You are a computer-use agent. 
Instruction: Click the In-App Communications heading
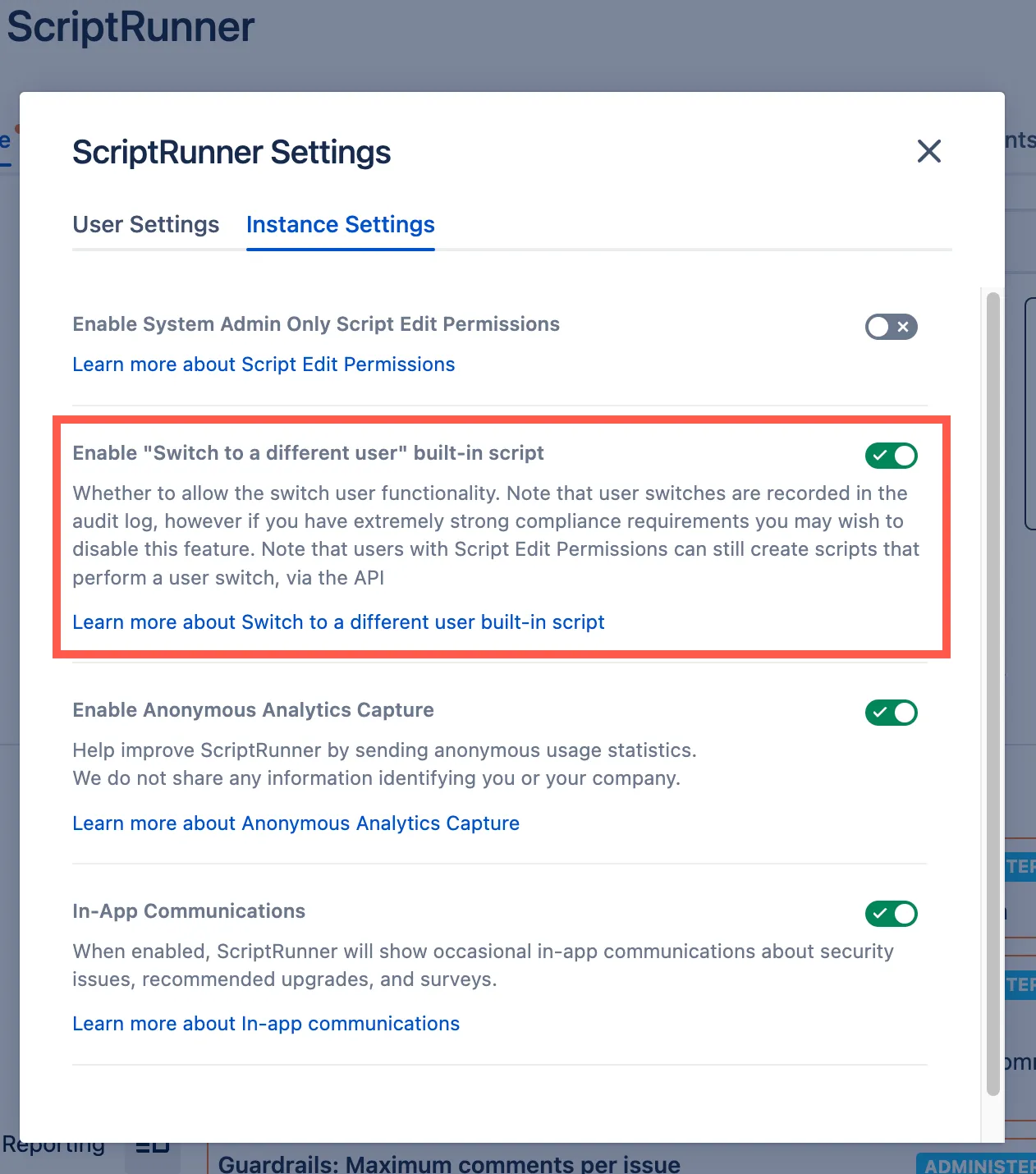click(x=189, y=911)
